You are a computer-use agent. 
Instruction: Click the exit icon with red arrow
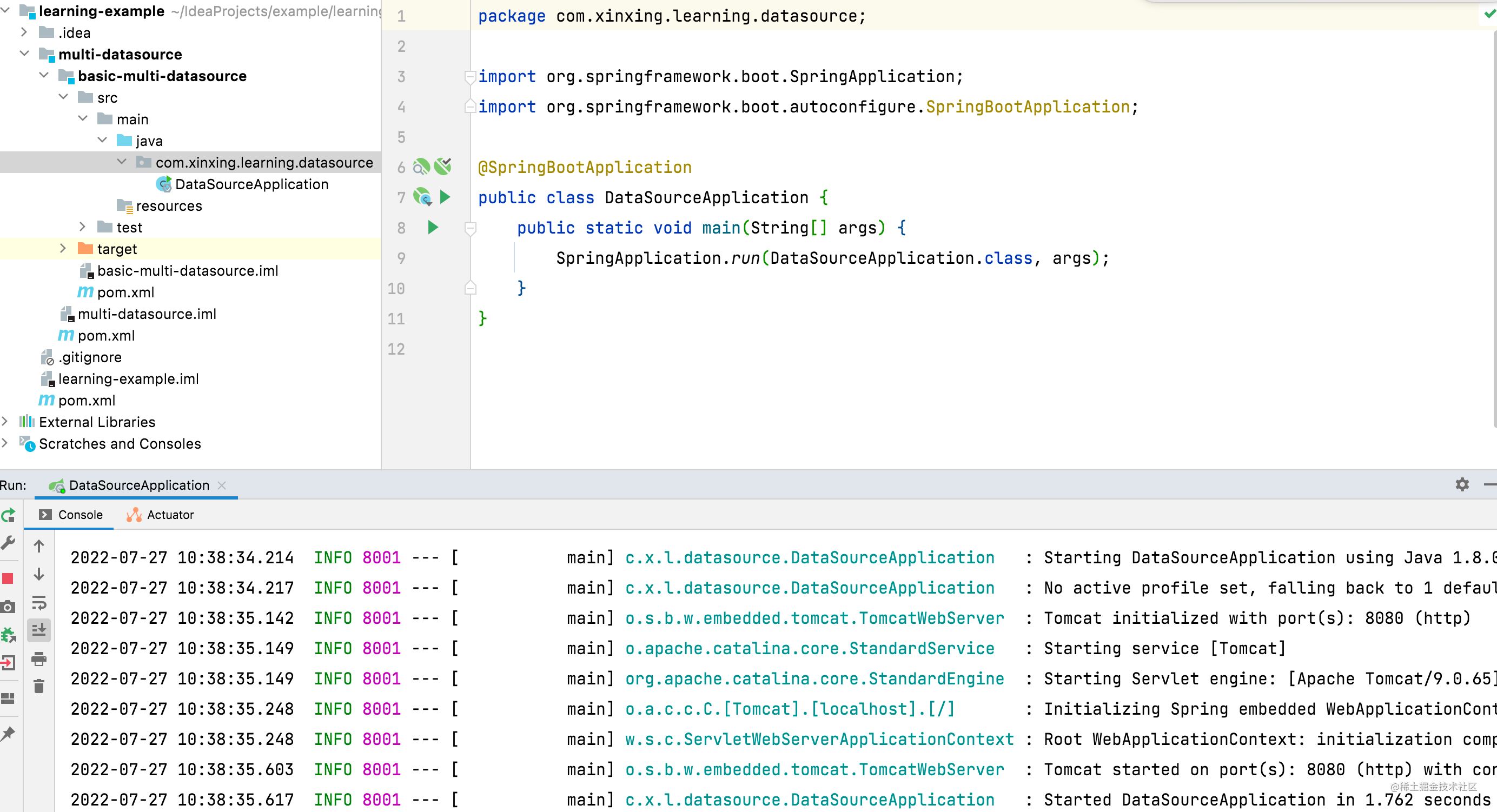(8, 662)
